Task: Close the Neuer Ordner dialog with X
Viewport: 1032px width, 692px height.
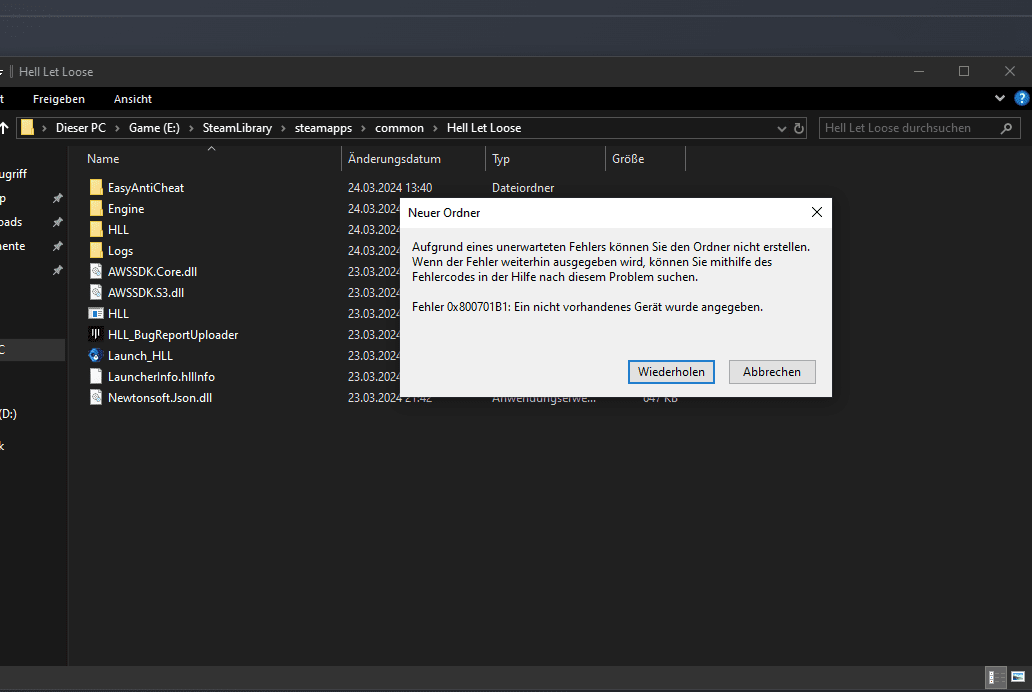Action: (817, 212)
